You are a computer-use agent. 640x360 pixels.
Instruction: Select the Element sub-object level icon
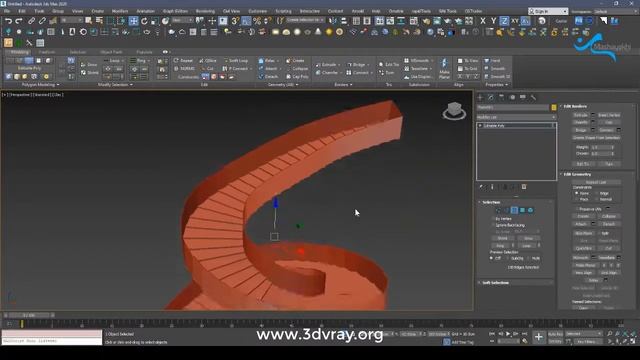530,210
